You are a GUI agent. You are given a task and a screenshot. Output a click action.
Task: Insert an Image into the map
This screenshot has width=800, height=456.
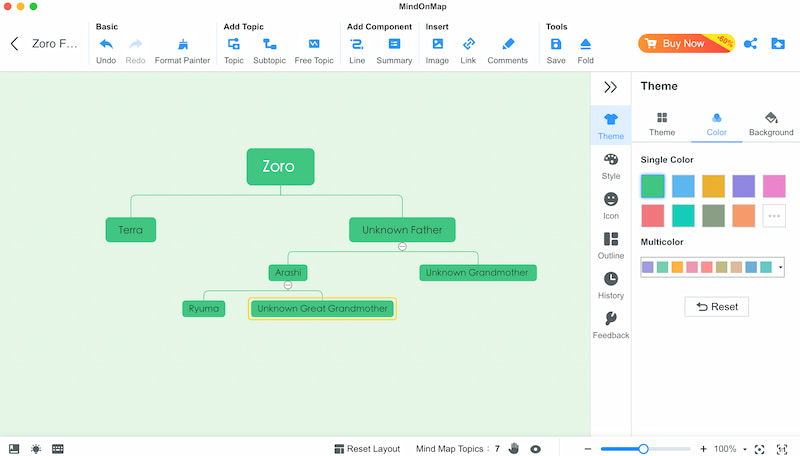click(437, 50)
